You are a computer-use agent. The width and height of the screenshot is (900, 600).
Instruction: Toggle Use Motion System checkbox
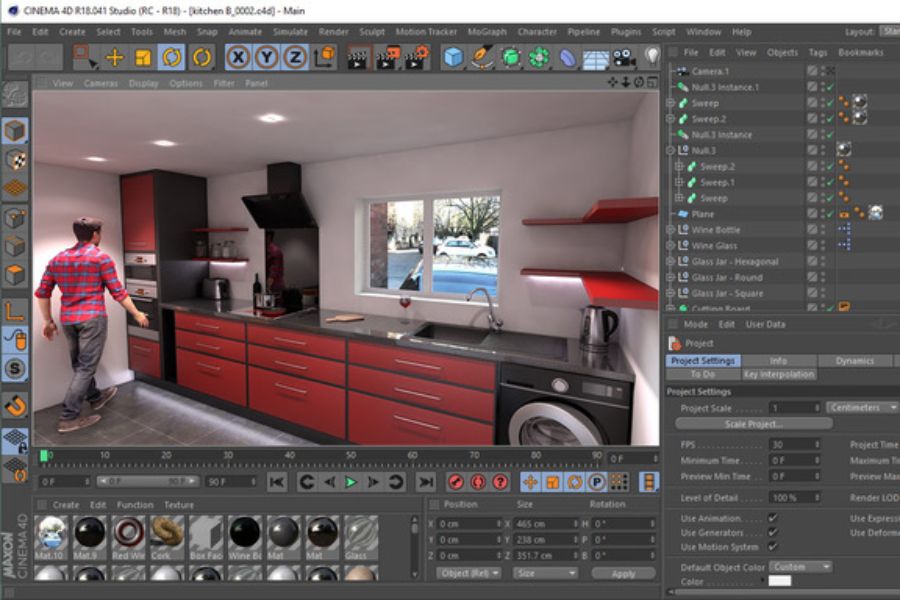pos(773,547)
